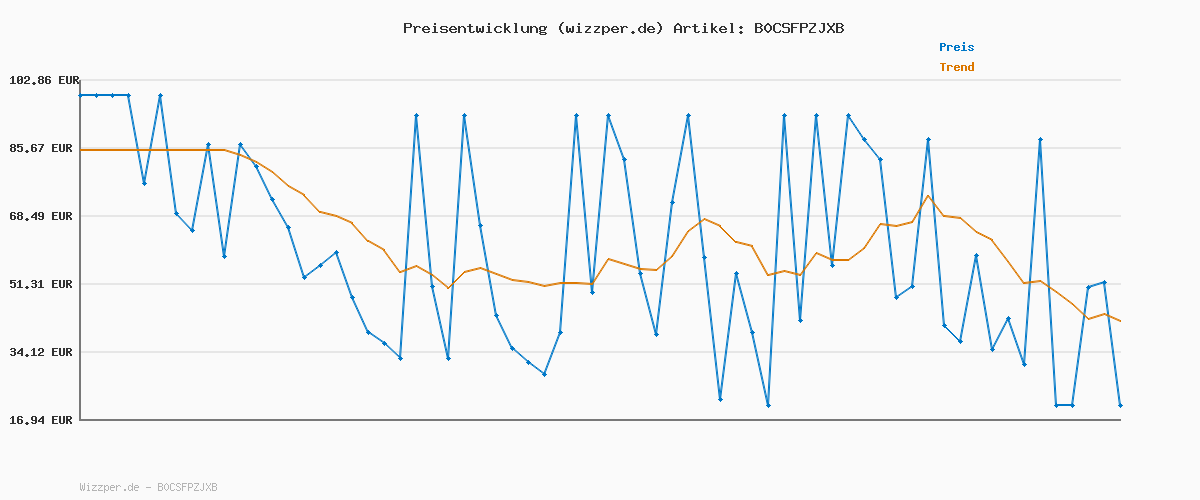Click wizzper.de in the chart title
This screenshot has height=500, width=1200.
[x=606, y=28]
